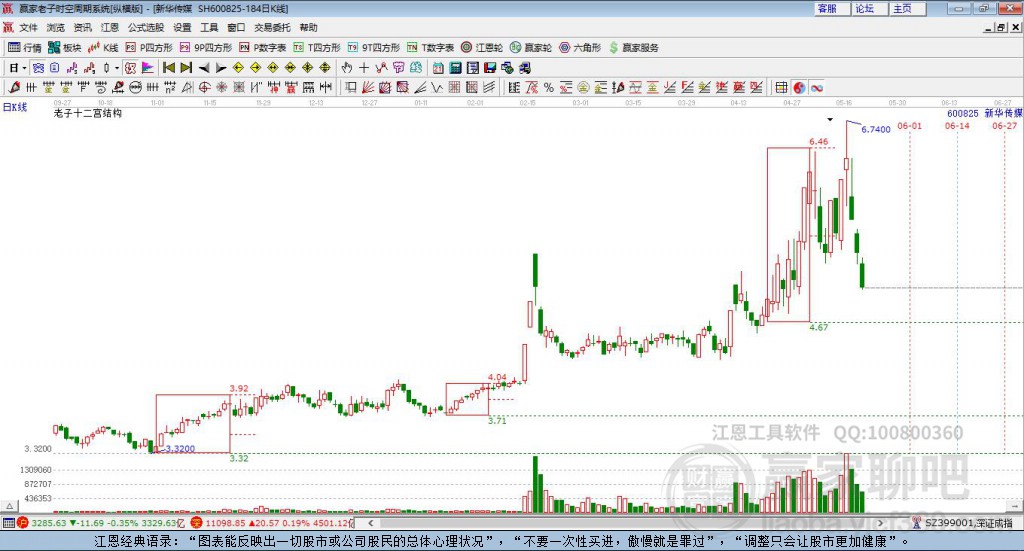This screenshot has height=551, width=1024.
Task: Click scrollbar left arrow
Action: click(x=370, y=523)
